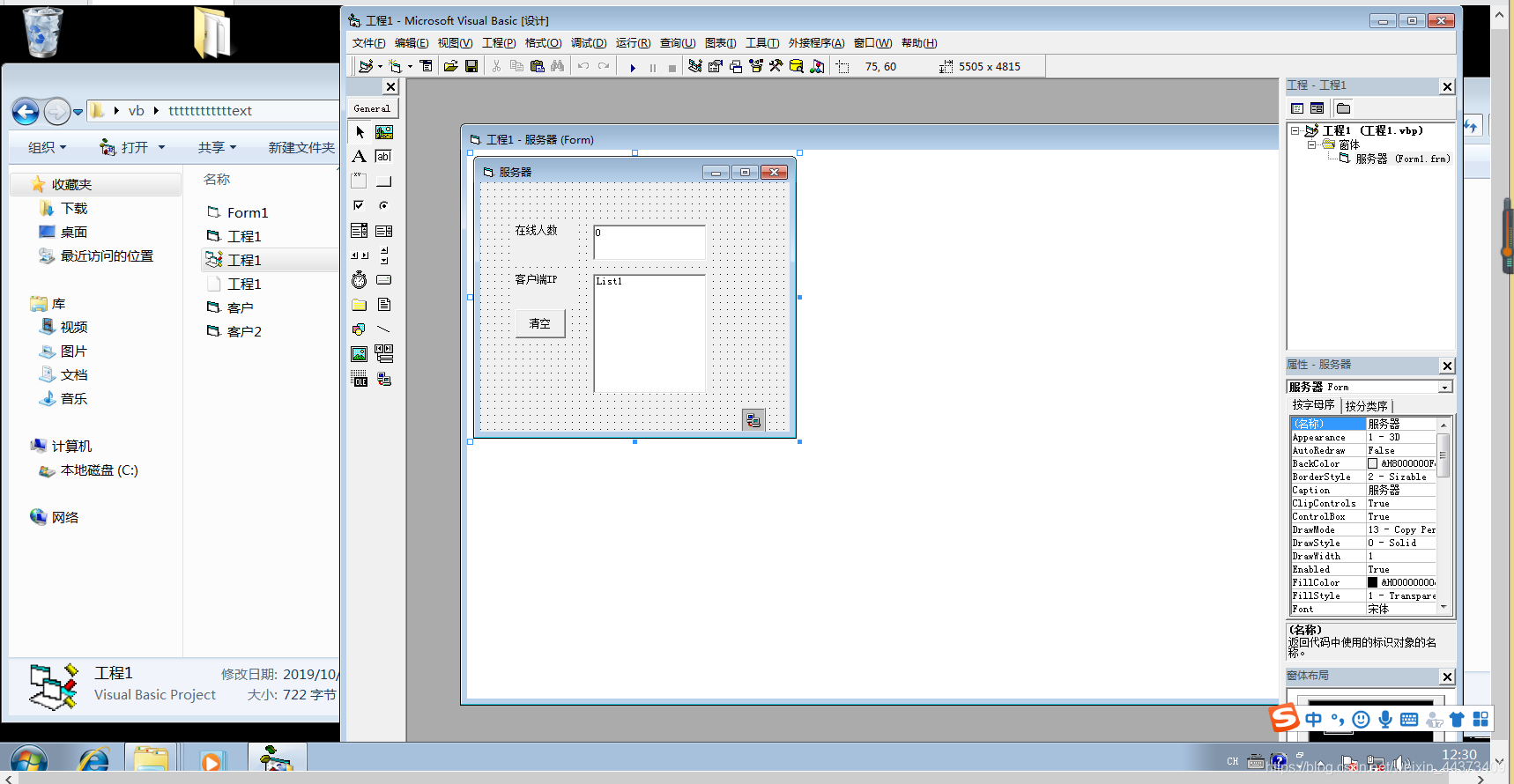Click the Paste icon in the toolbar

(x=538, y=66)
